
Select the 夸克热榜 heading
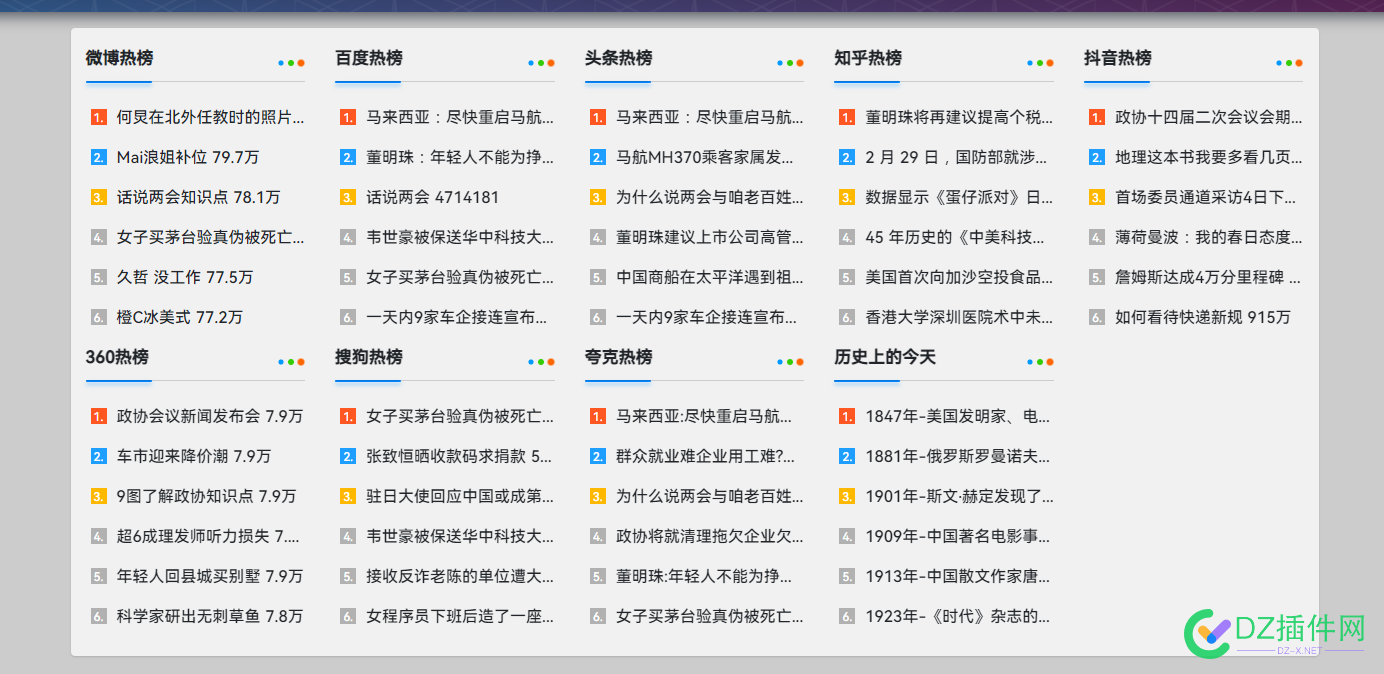pos(618,357)
